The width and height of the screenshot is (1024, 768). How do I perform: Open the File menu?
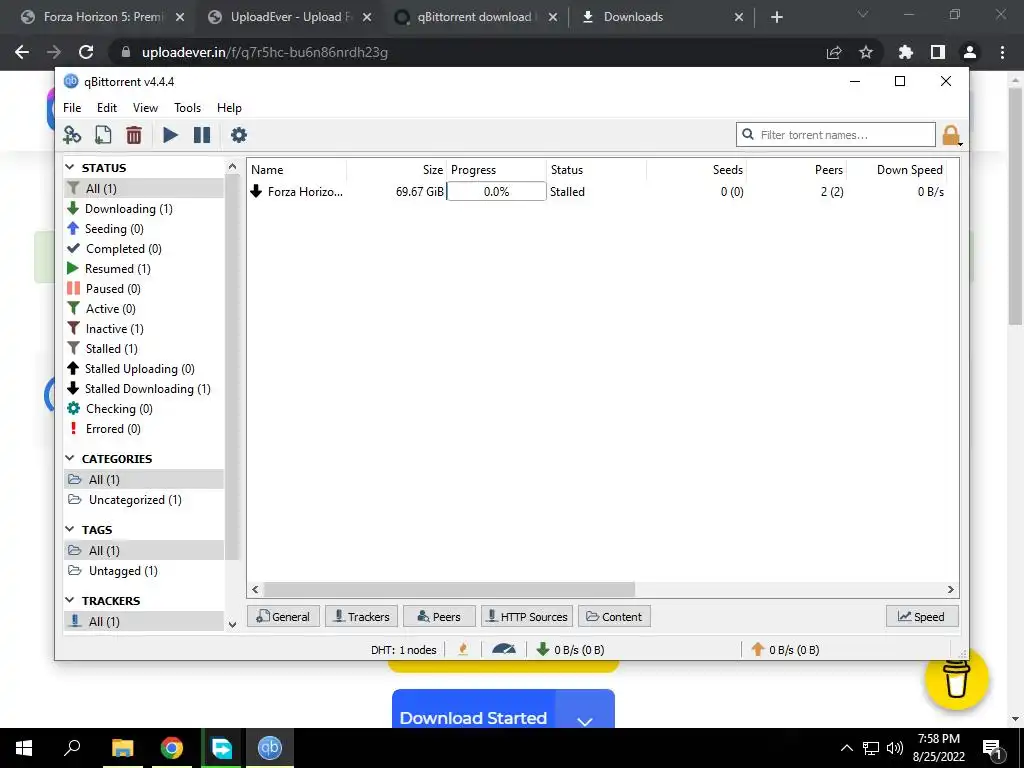click(x=72, y=108)
